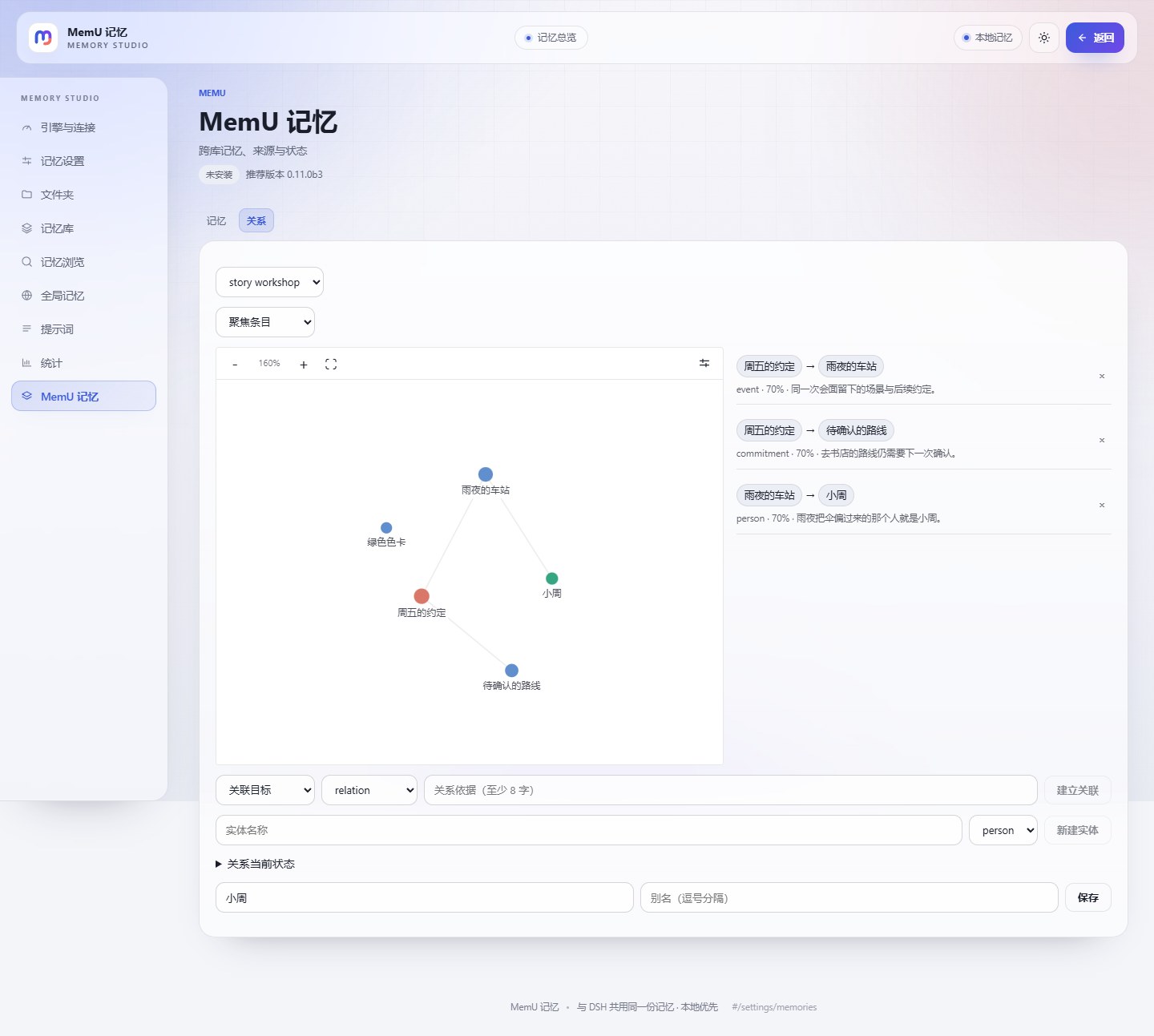The image size is (1154, 1036).
Task: Click the 返回 button
Action: pos(1095,38)
